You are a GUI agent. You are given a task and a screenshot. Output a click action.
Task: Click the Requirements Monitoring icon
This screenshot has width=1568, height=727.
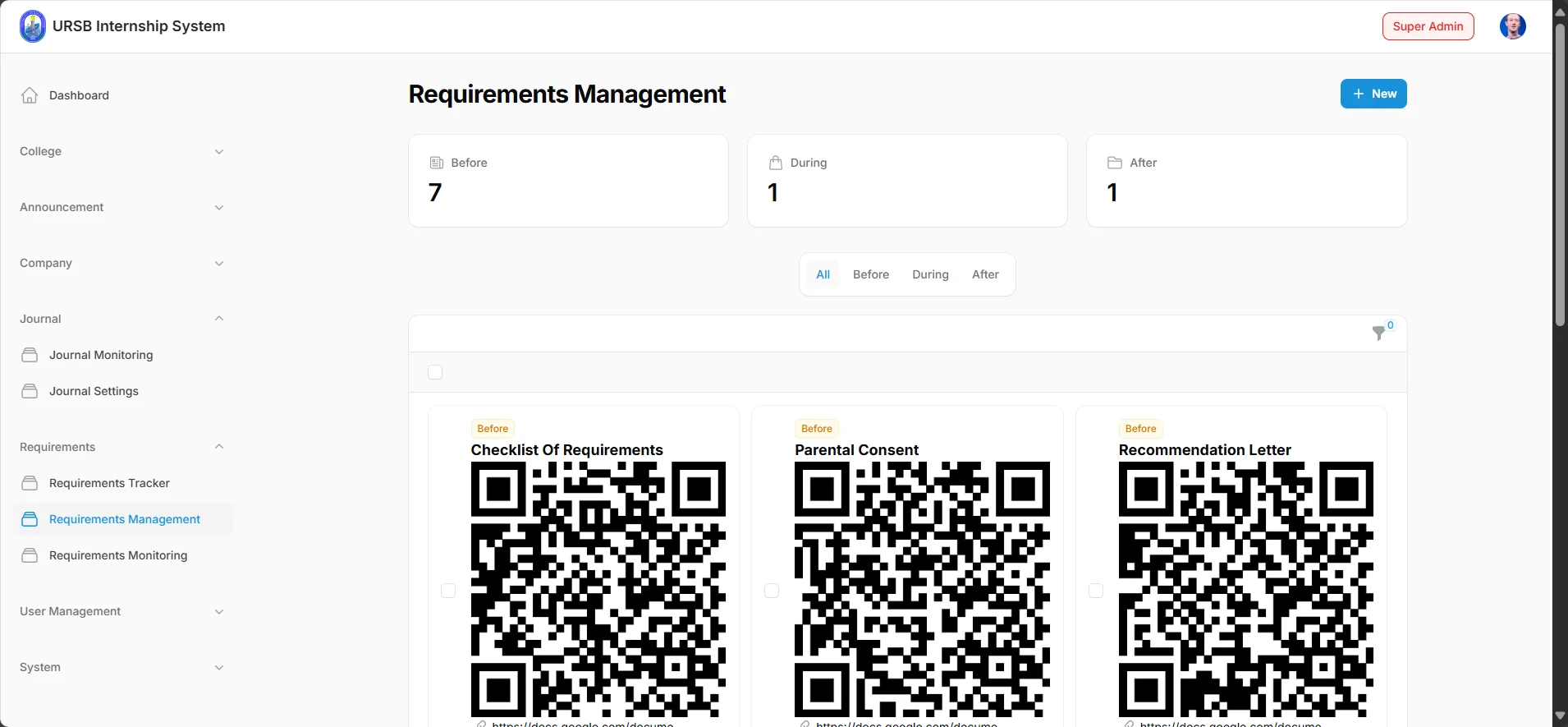pyautogui.click(x=30, y=555)
